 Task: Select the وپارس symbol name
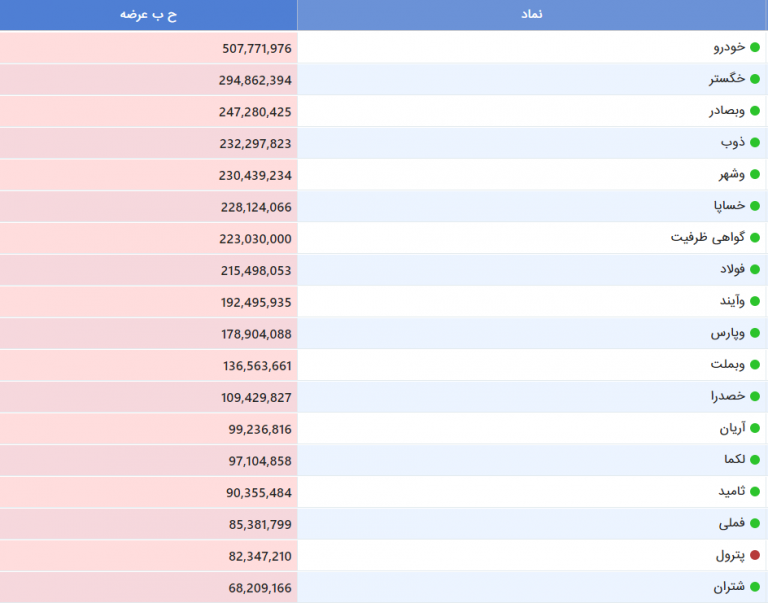(x=728, y=333)
